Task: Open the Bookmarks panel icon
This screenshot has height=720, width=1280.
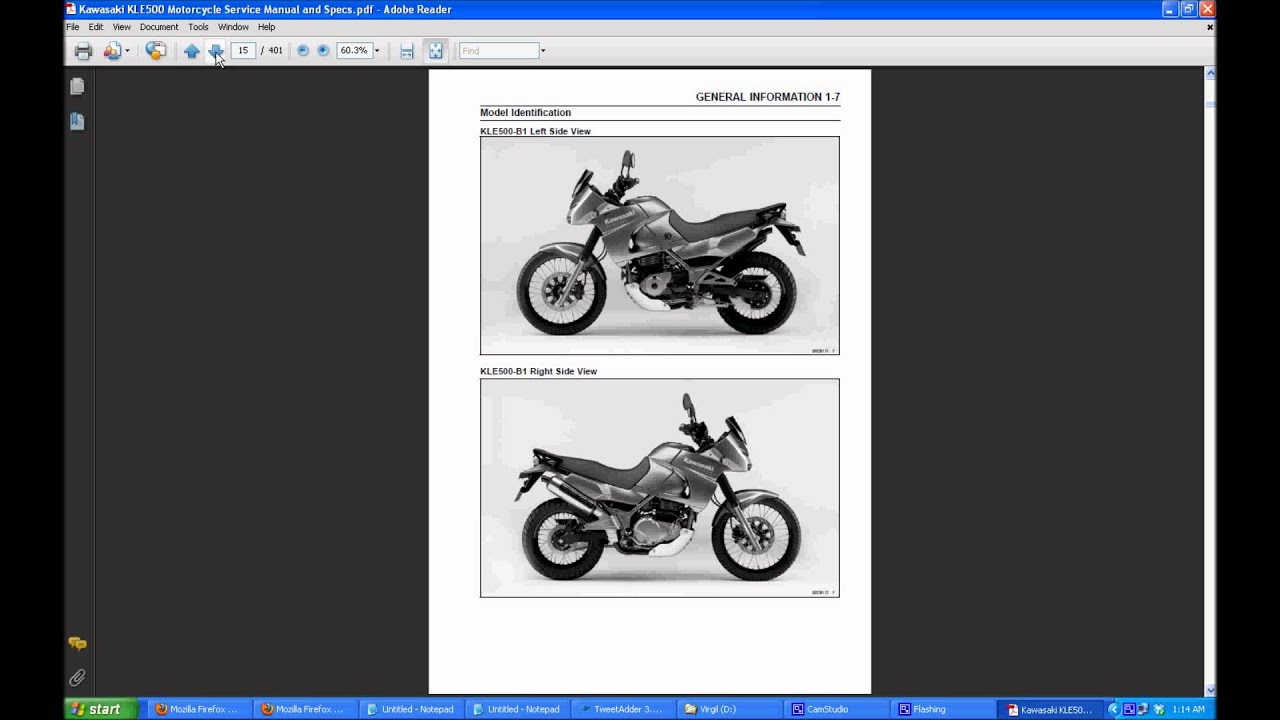Action: (77, 121)
